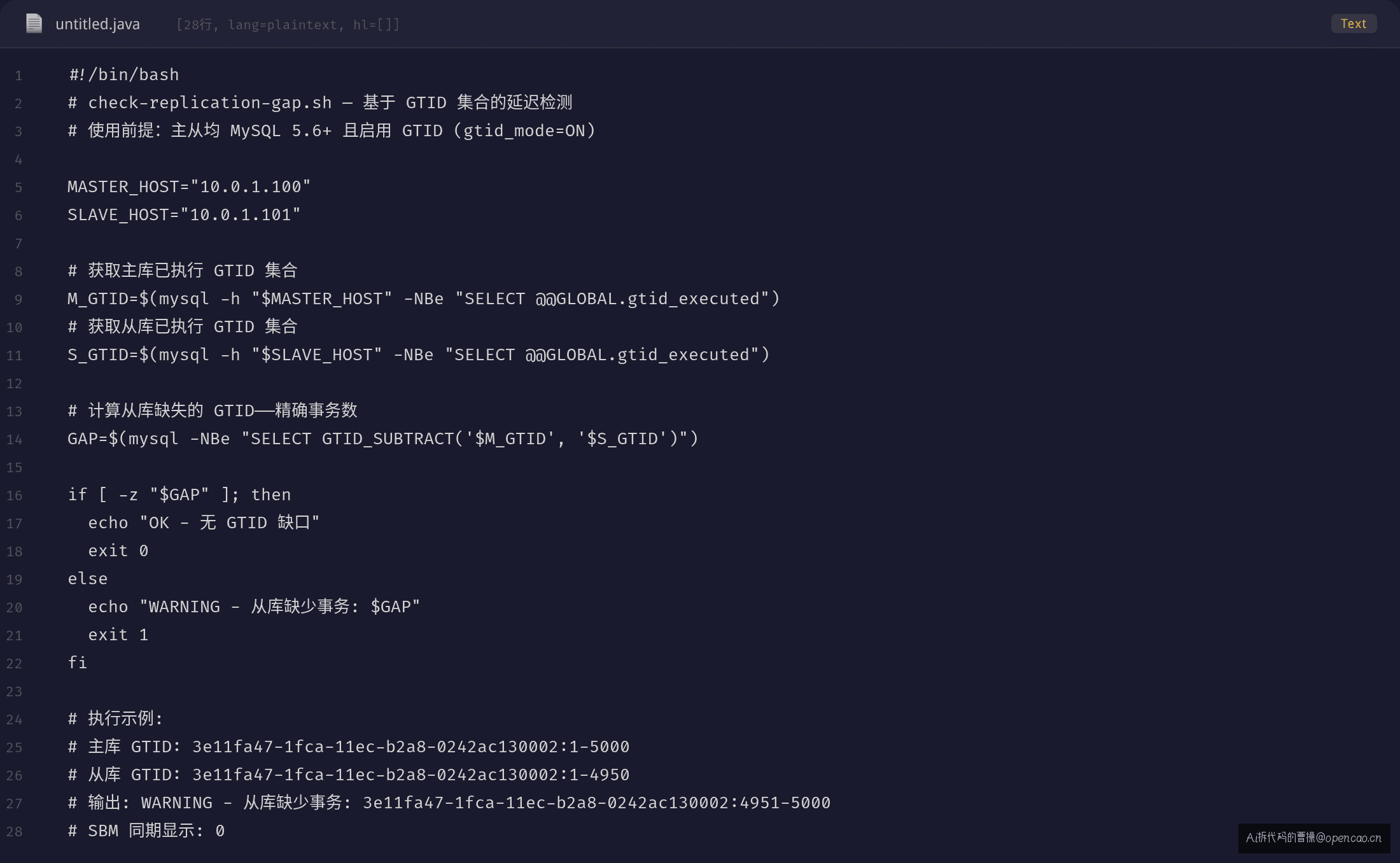Place cursor on the #!/bin/bash line
The width and height of the screenshot is (1400, 863).
123,75
